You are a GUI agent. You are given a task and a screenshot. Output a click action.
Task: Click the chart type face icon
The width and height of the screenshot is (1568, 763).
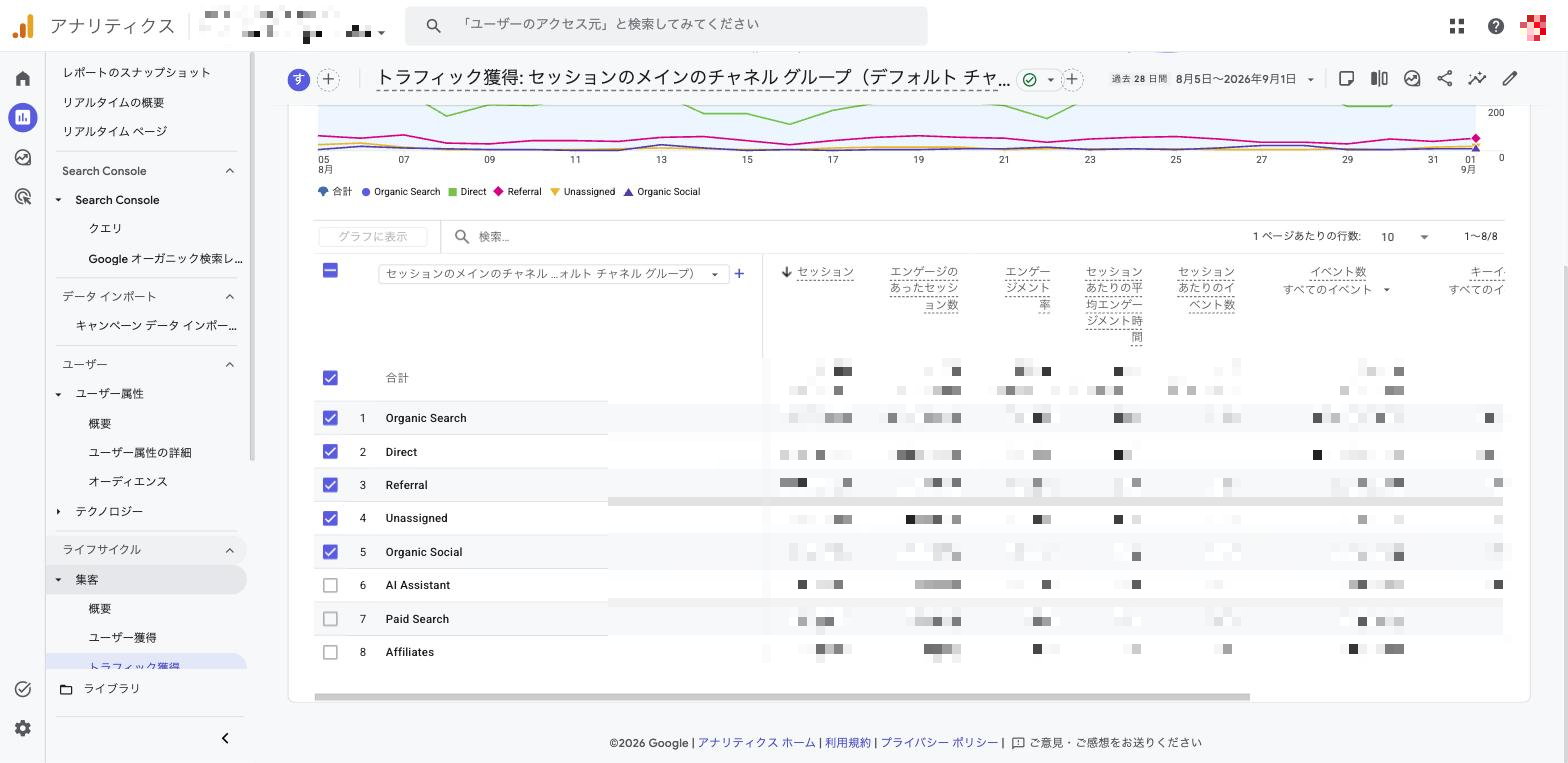1412,78
